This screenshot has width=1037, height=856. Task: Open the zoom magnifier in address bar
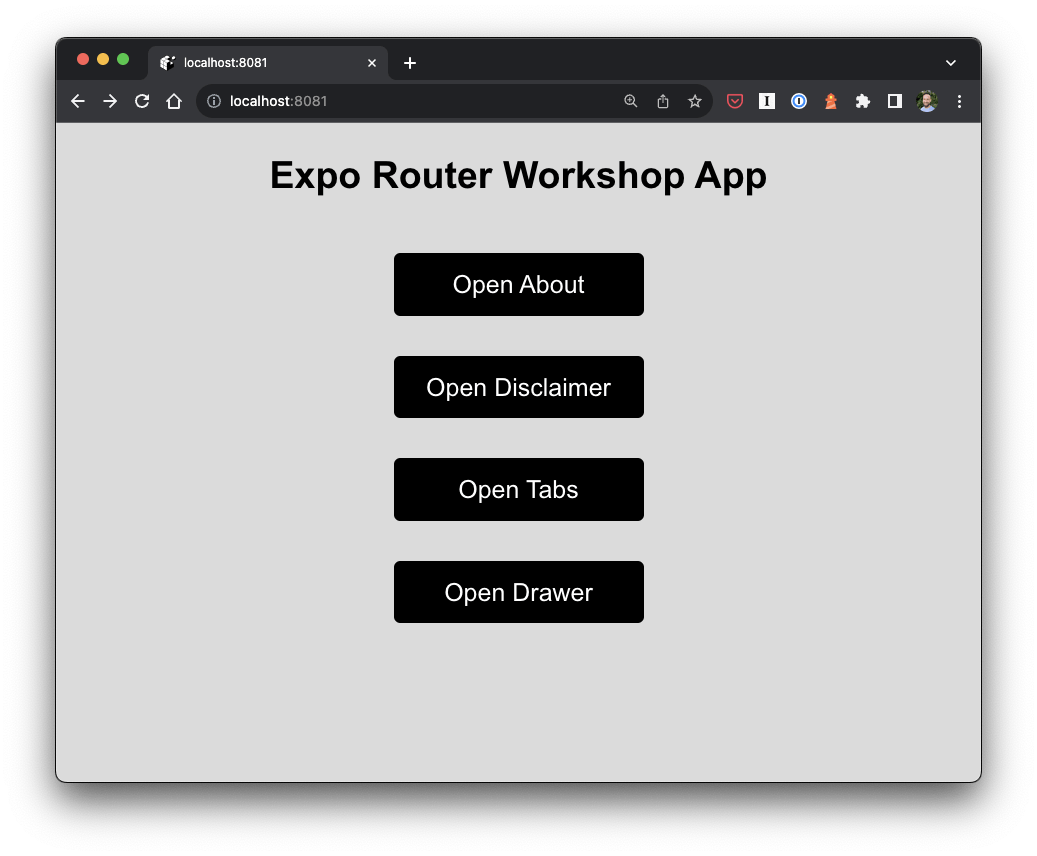coord(631,101)
